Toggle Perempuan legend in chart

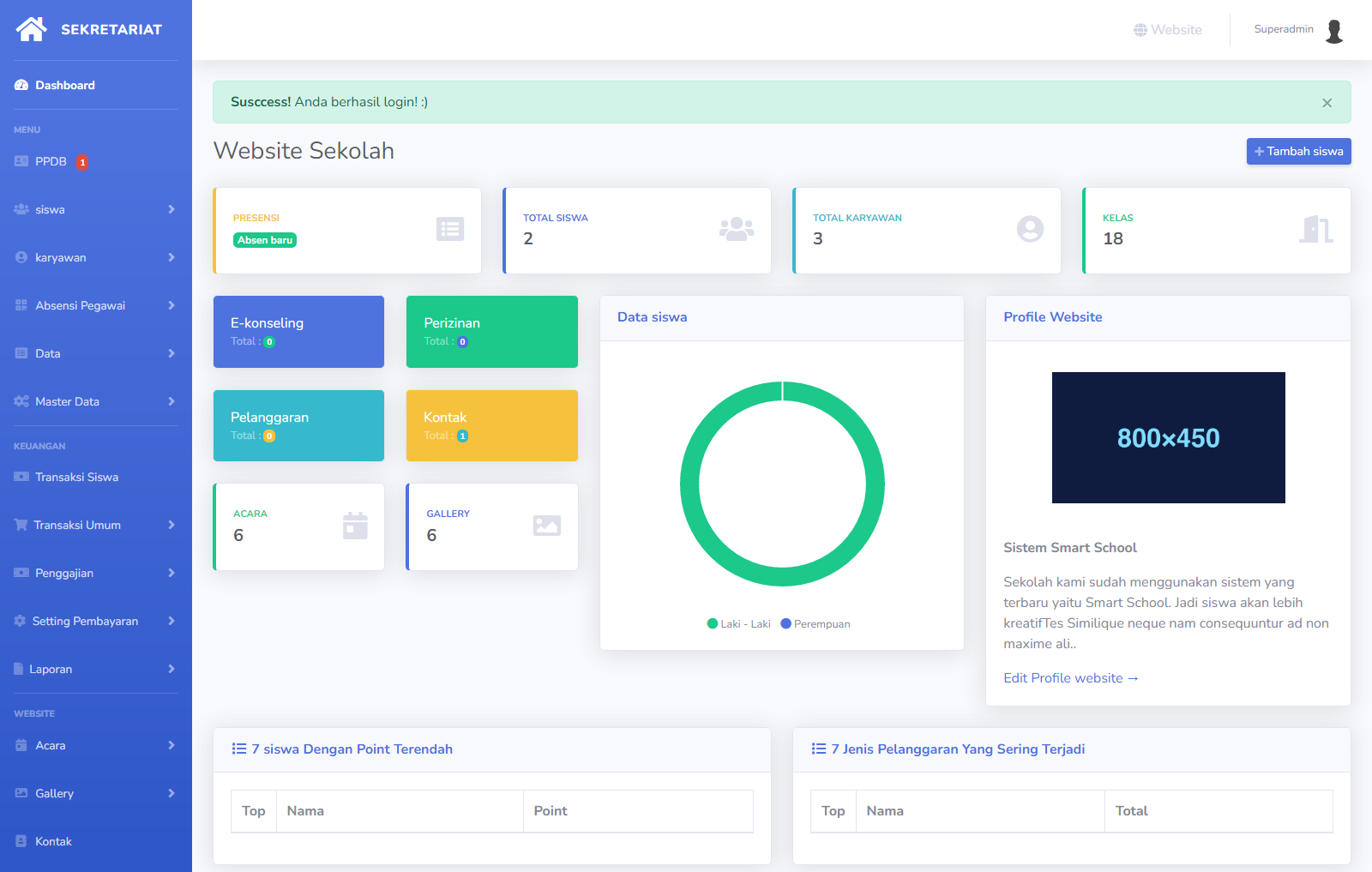(815, 624)
